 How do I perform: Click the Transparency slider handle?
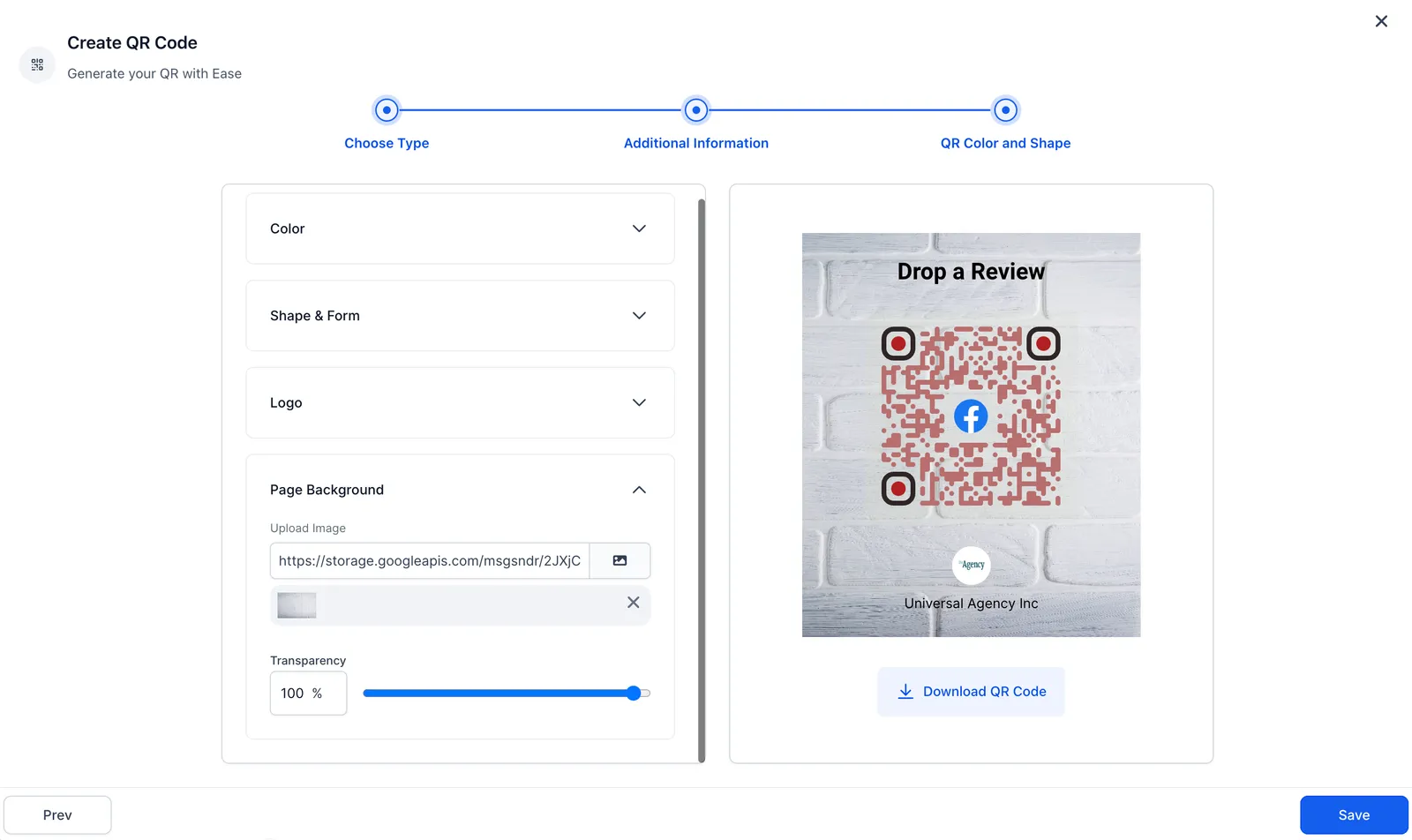(634, 694)
